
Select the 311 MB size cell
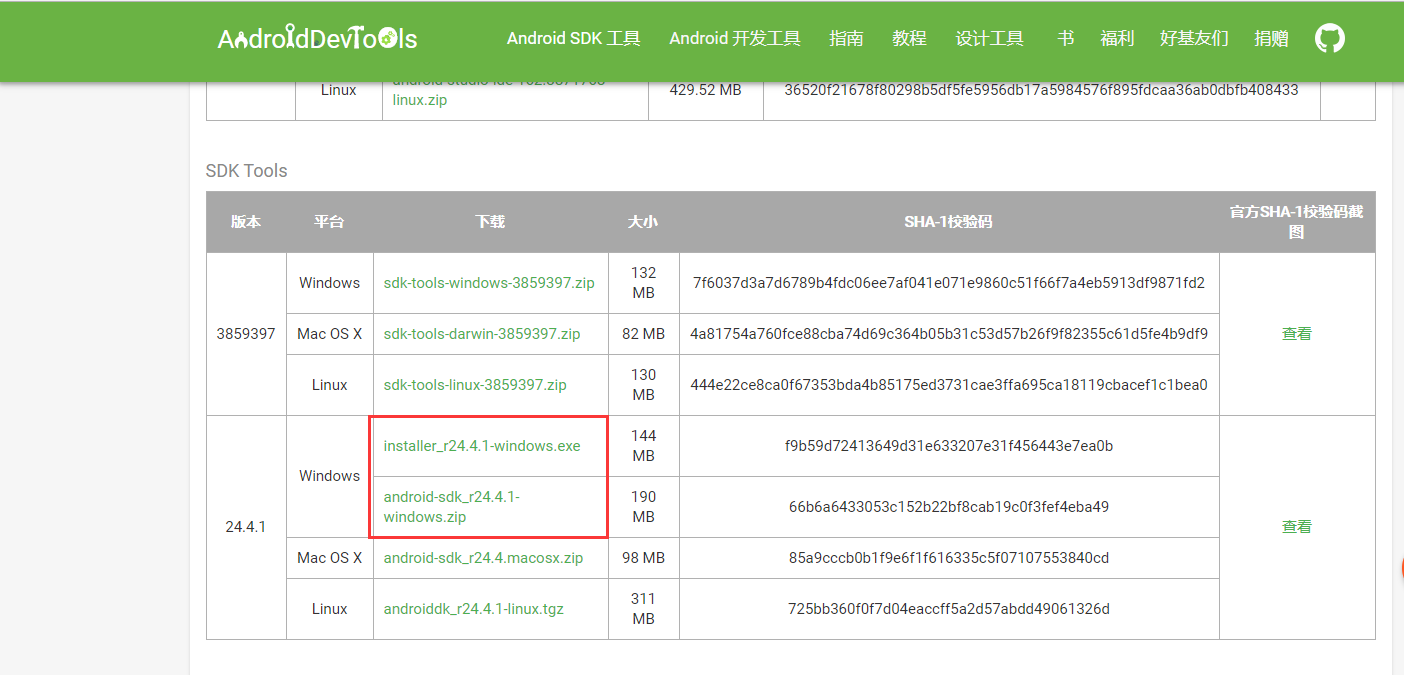tap(644, 609)
